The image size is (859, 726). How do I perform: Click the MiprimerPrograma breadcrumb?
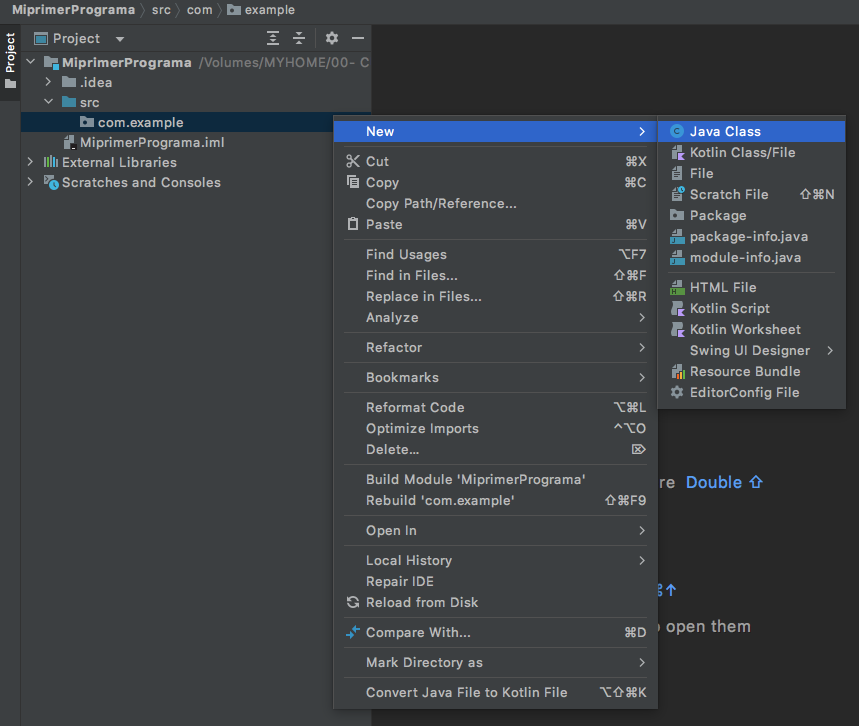coord(73,10)
